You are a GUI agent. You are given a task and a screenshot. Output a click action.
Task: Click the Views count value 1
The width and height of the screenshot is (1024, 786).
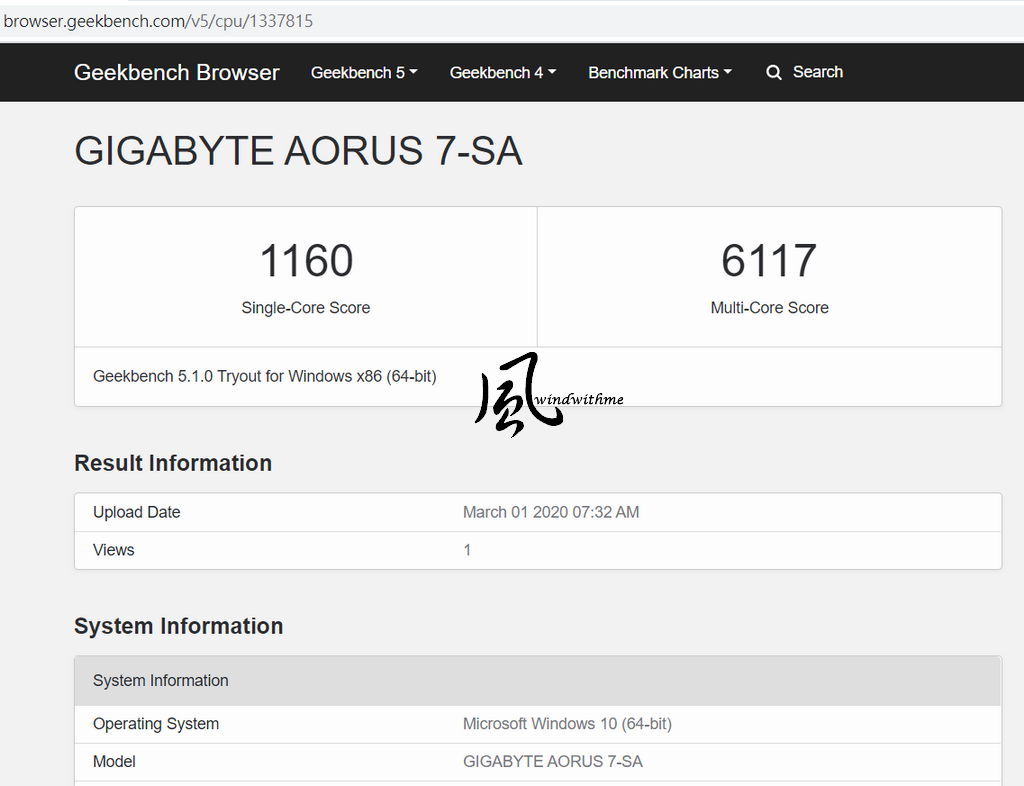(x=467, y=550)
